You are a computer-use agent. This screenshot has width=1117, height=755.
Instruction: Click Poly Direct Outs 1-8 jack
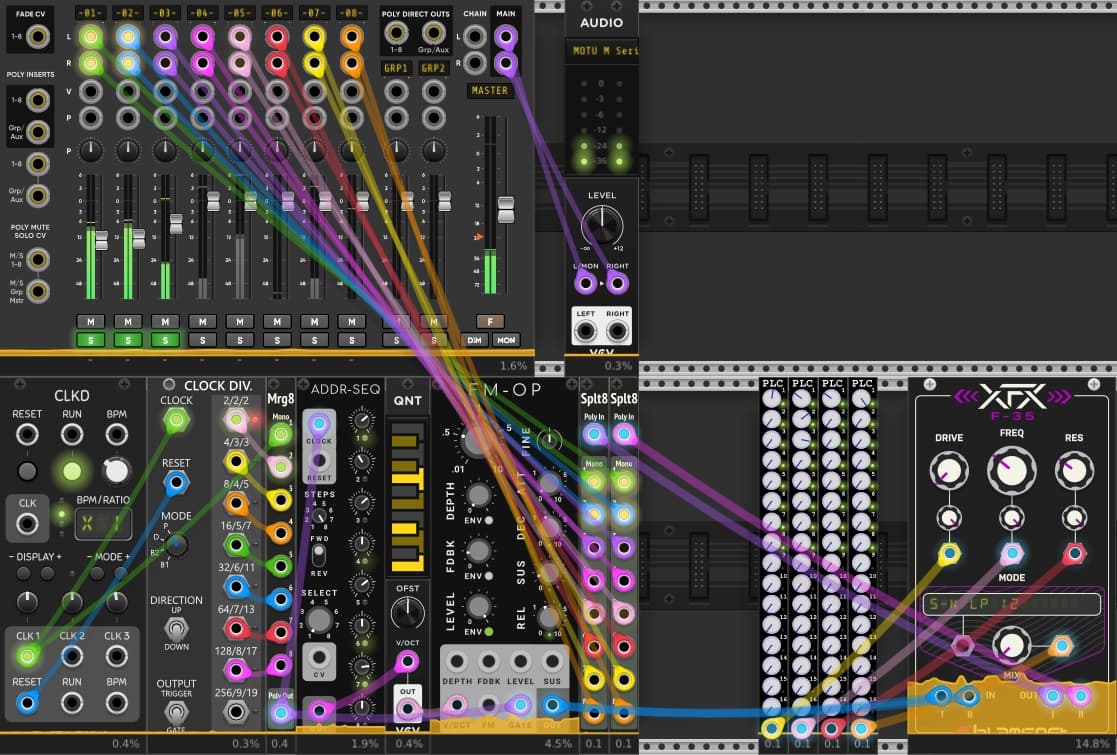coord(396,32)
